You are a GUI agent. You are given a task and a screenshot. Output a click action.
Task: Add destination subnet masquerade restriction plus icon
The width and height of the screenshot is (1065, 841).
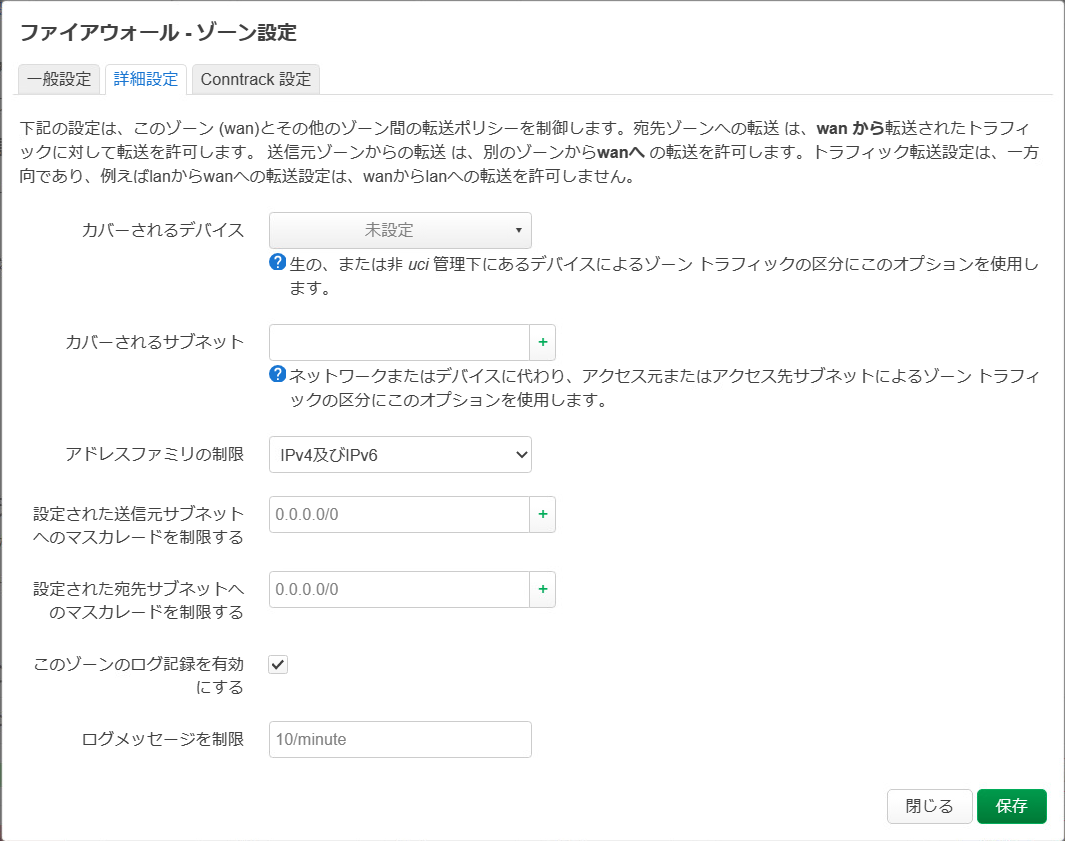pos(543,589)
